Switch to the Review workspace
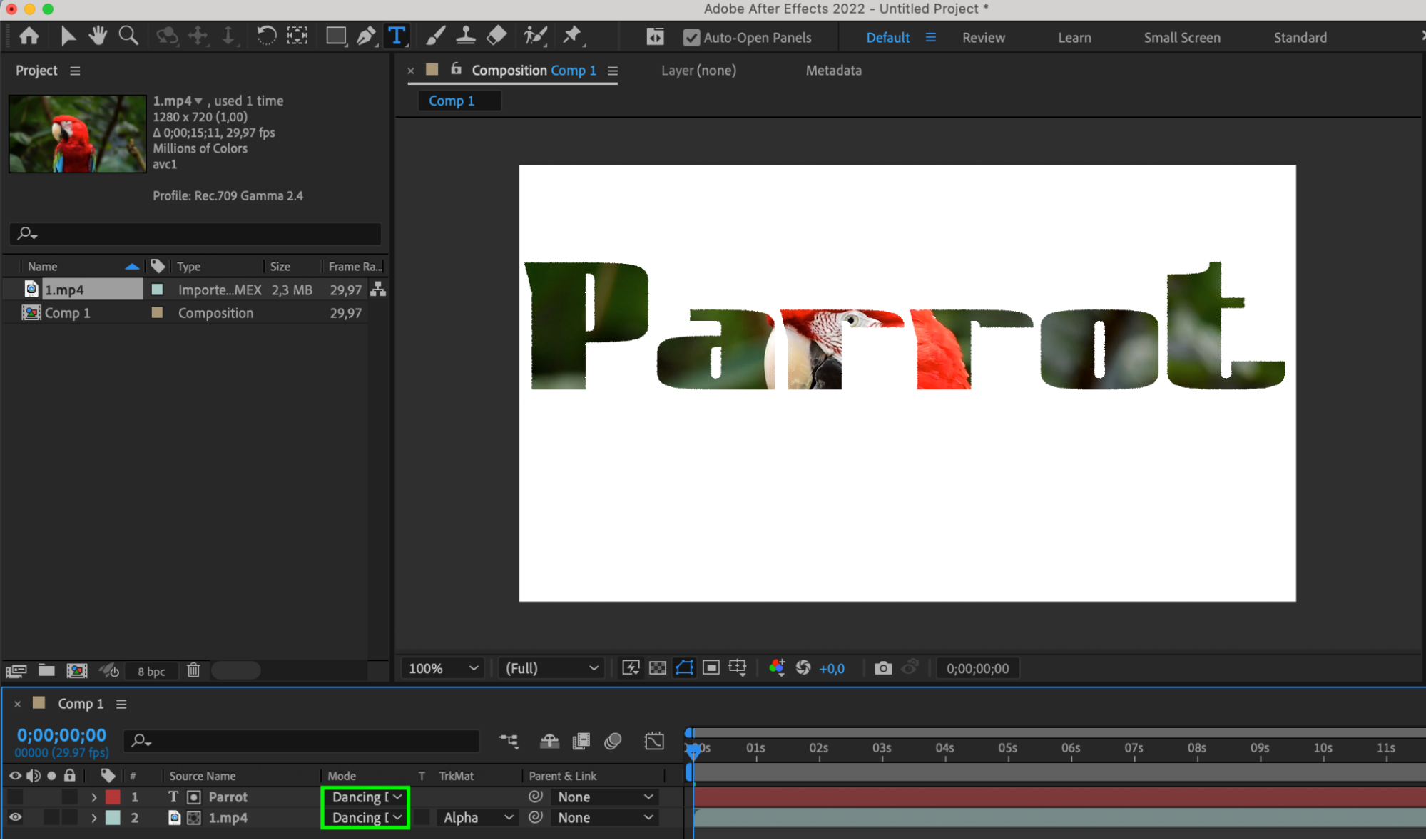The image size is (1426, 840). click(x=983, y=38)
